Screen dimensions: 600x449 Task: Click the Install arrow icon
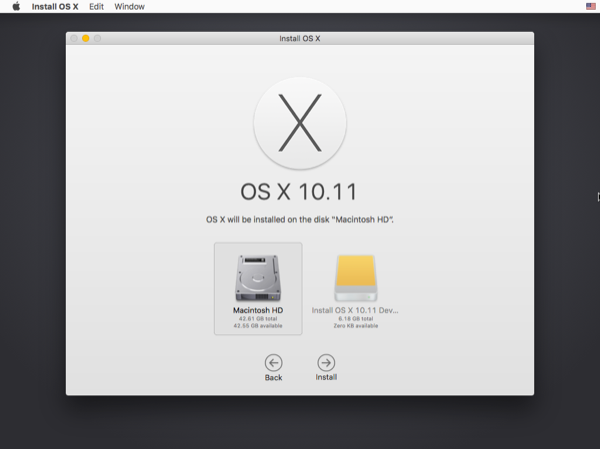326,363
